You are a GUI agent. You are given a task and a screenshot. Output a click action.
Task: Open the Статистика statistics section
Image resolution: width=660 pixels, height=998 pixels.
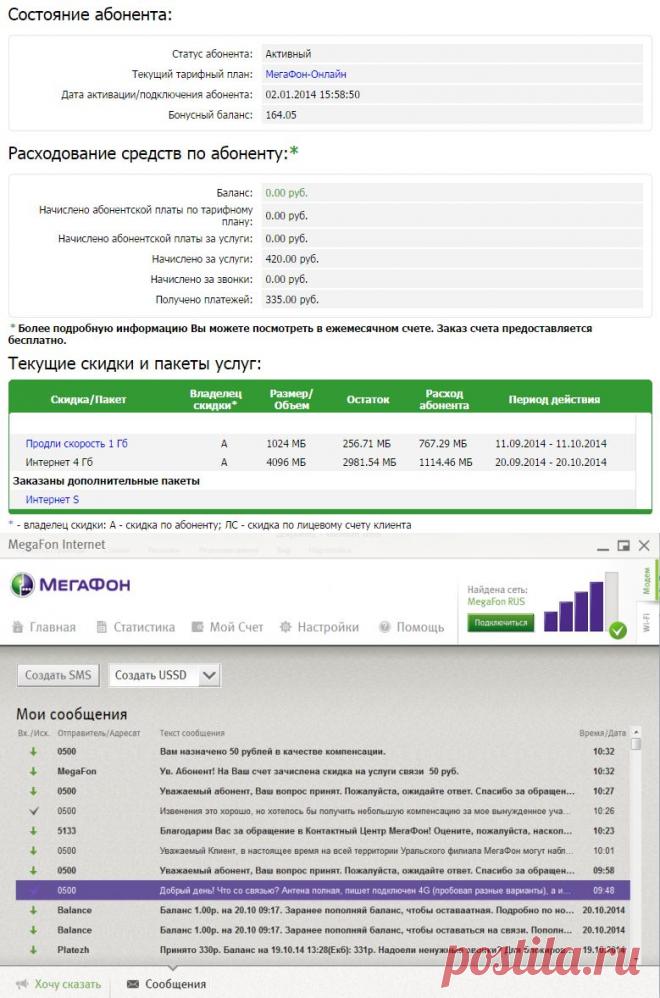click(x=136, y=627)
